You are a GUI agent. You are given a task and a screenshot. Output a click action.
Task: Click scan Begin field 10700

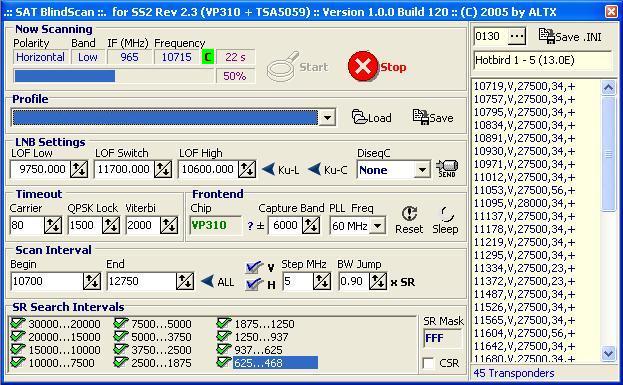47,281
